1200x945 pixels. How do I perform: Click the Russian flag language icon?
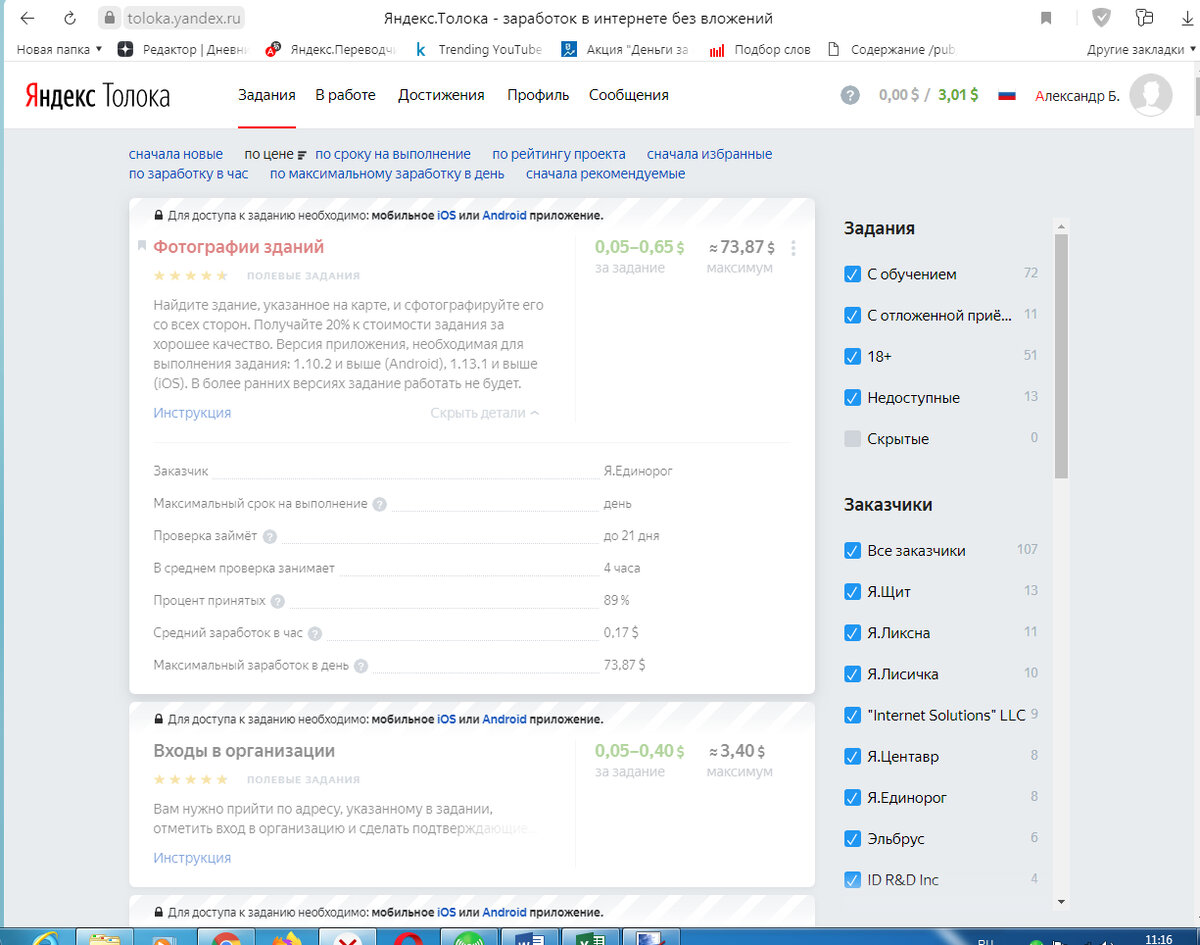tap(1007, 95)
